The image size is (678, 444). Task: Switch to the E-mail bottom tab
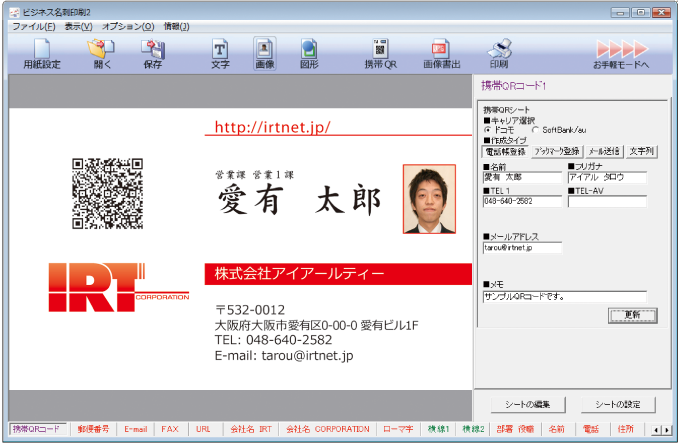pos(135,429)
